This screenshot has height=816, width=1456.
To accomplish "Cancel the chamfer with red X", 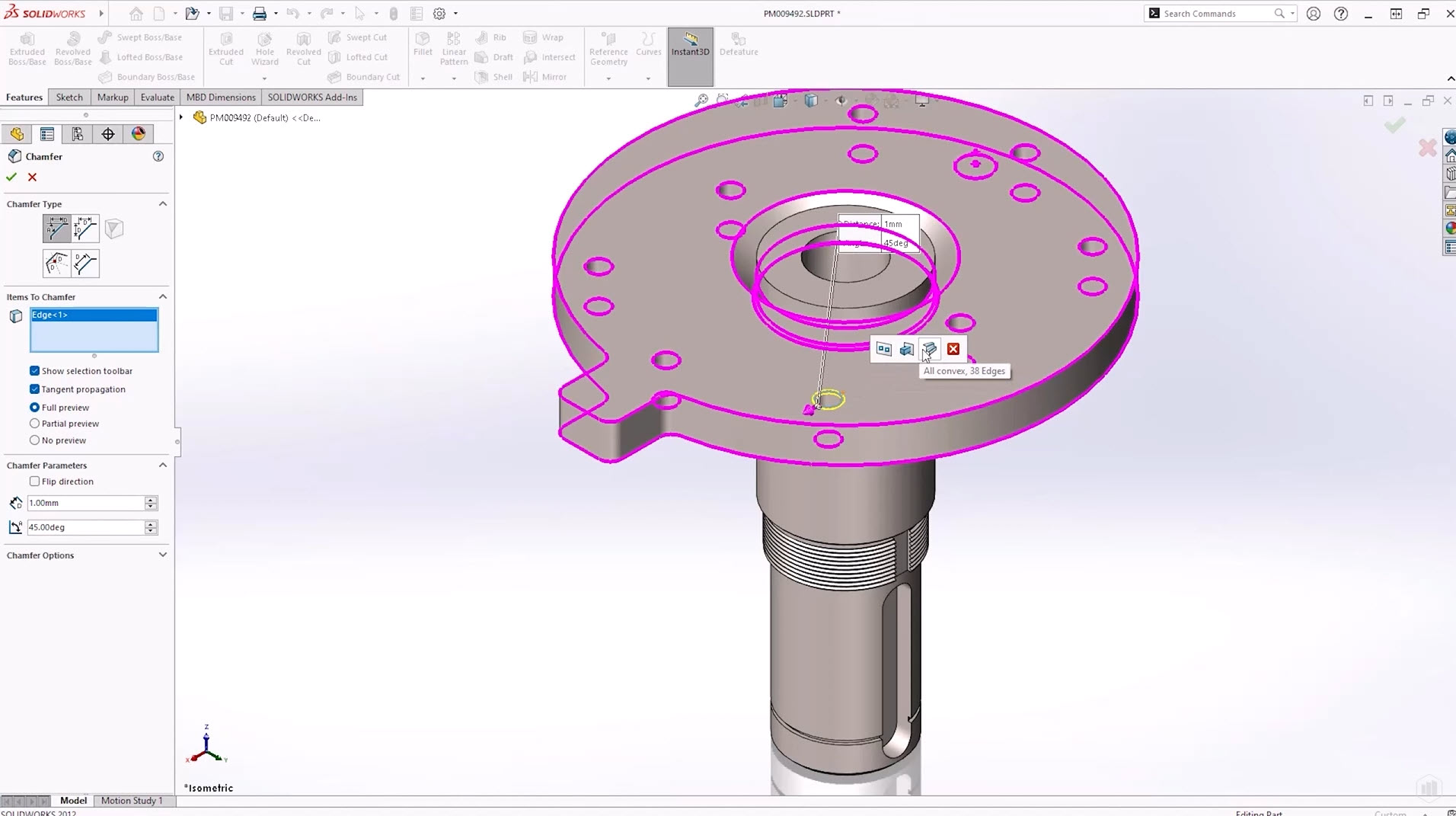I will 32,177.
